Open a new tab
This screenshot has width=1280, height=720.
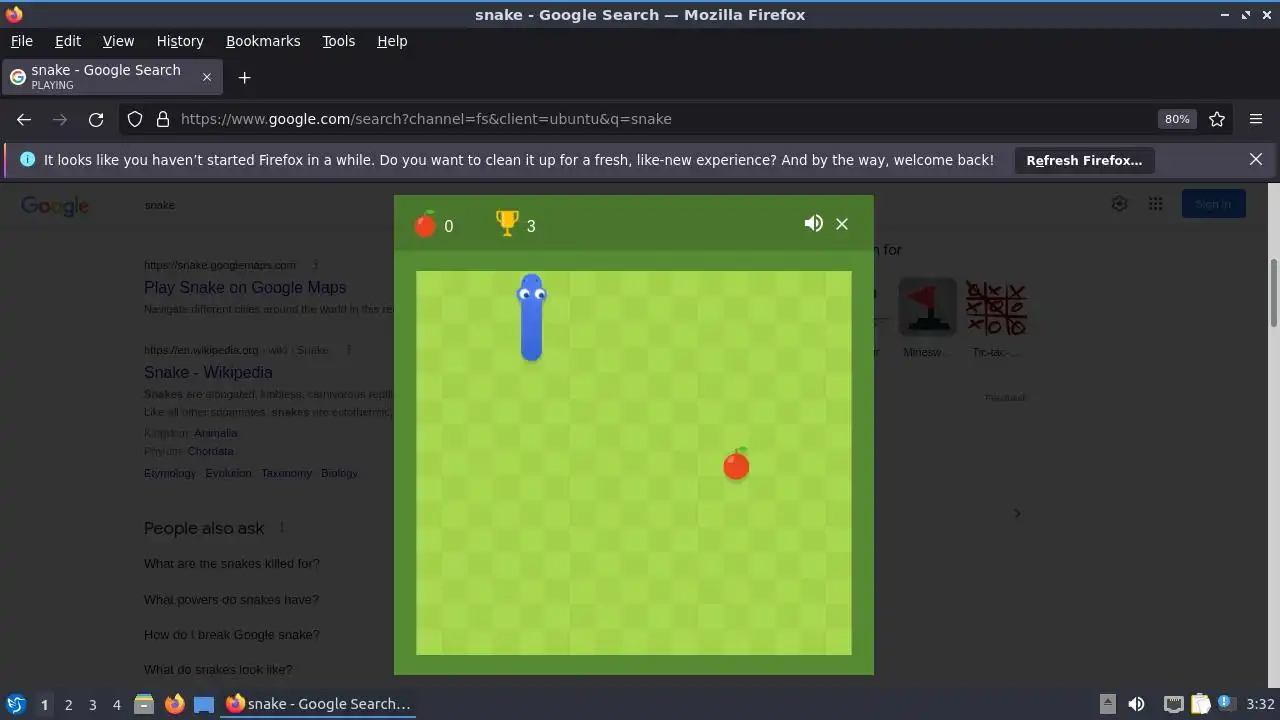click(244, 78)
